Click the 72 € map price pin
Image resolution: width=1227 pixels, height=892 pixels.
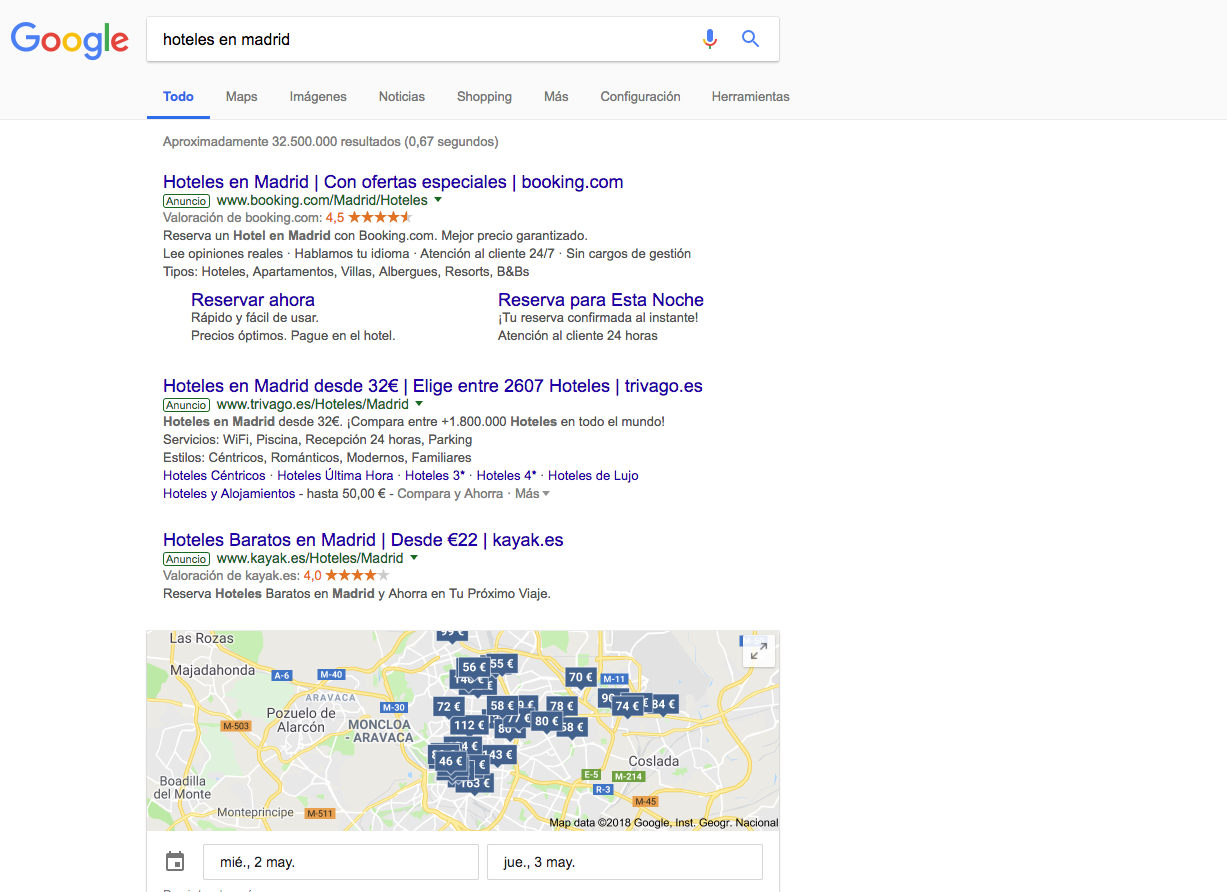point(448,706)
